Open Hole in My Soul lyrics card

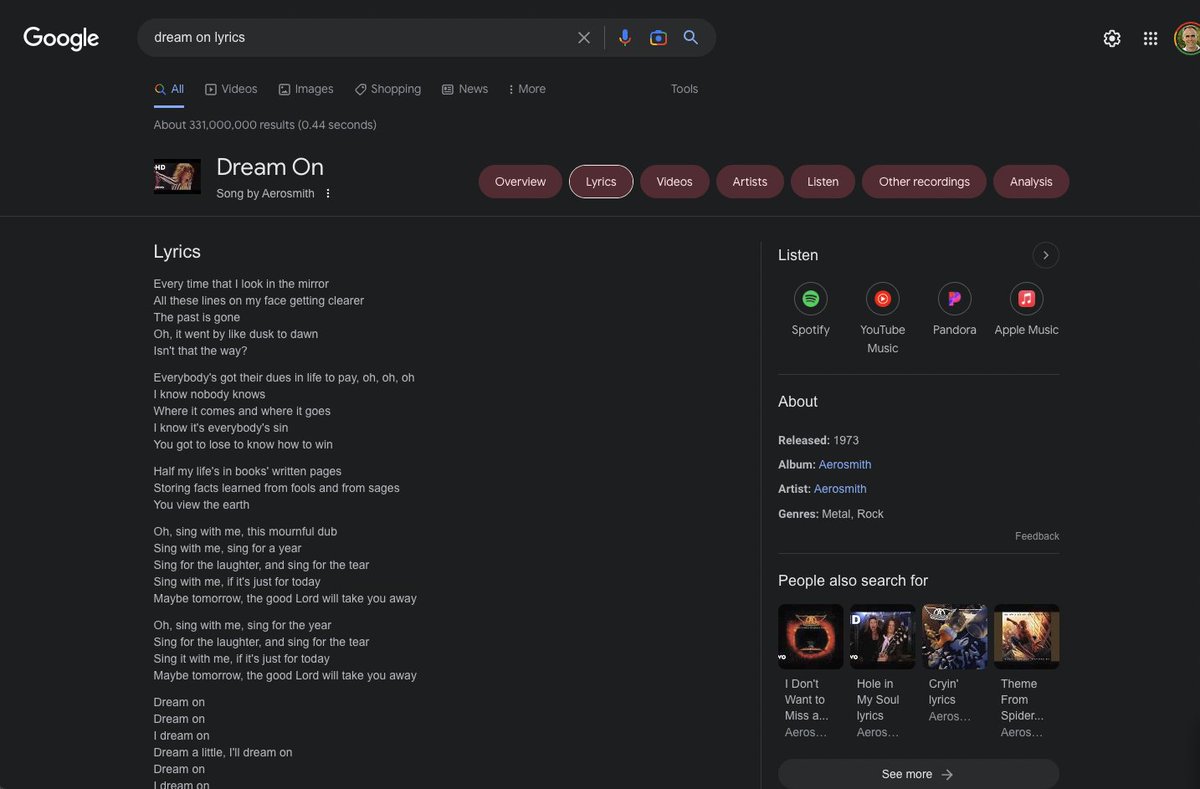882,672
